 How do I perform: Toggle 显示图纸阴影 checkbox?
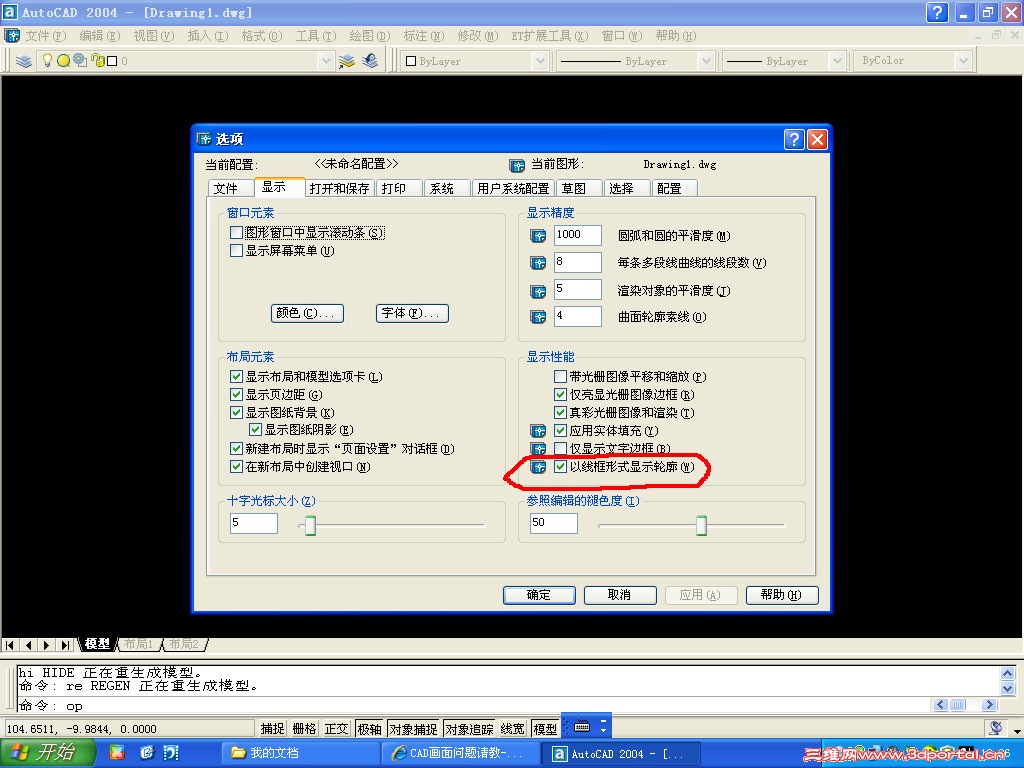coord(255,430)
